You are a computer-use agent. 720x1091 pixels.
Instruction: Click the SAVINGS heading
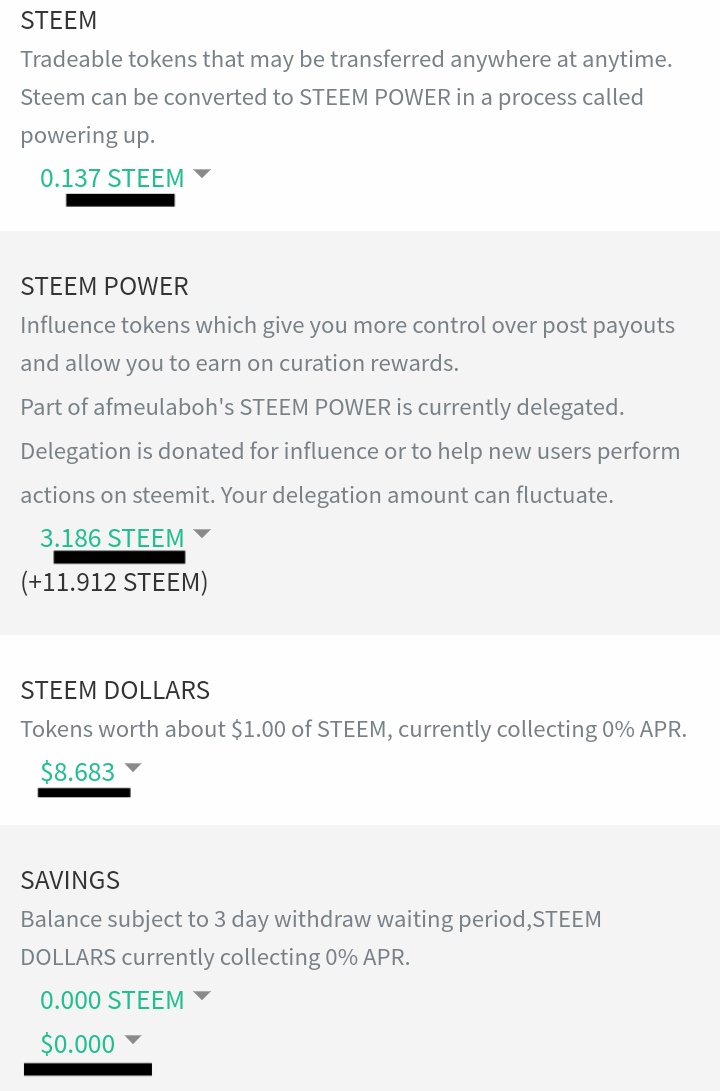(70, 880)
